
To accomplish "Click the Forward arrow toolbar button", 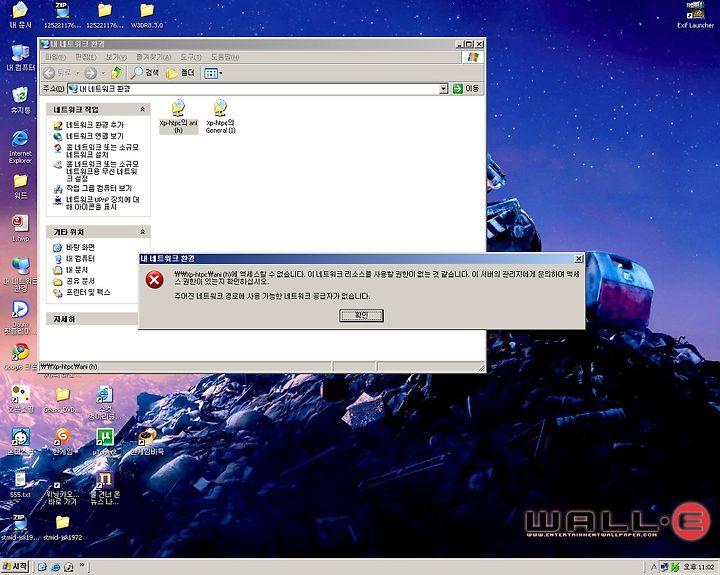I will click(90, 73).
